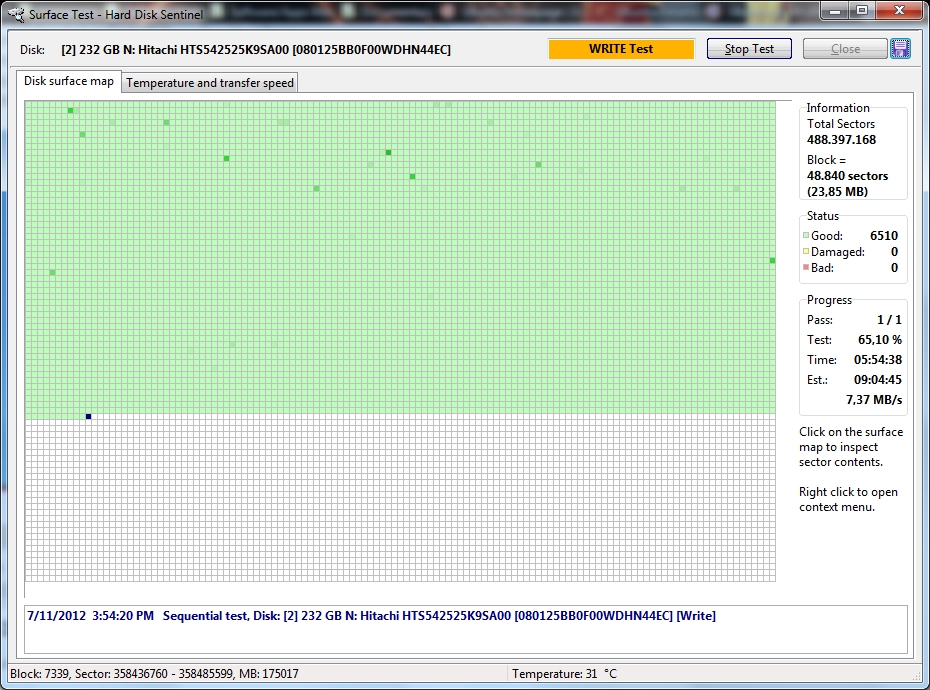Stop the running surface test

pos(749,49)
